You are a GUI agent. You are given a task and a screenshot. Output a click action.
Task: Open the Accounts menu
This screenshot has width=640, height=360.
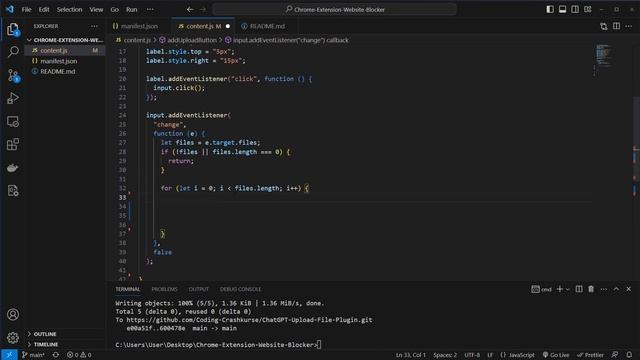click(x=13, y=314)
